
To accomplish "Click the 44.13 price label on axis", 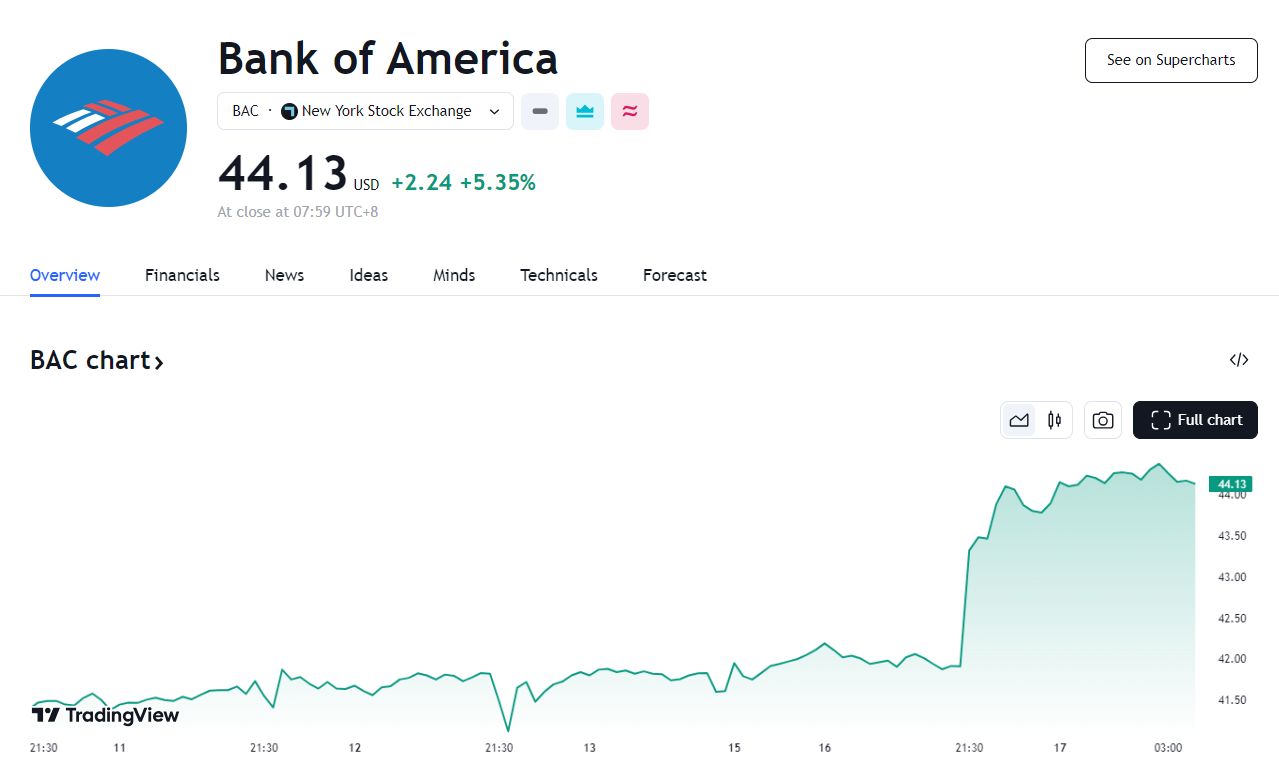I will [1230, 485].
